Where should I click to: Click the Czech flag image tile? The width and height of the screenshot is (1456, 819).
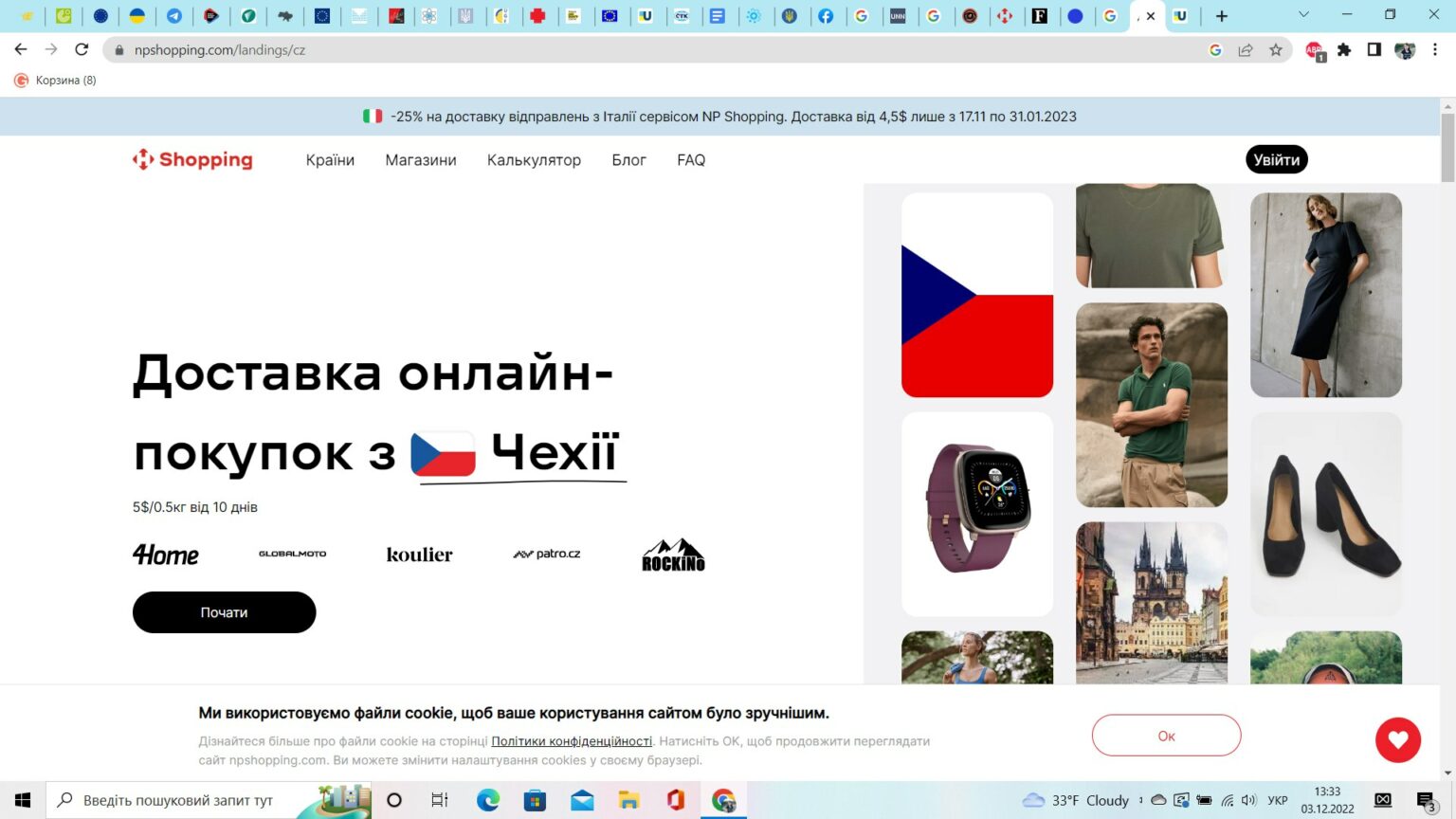(x=977, y=295)
